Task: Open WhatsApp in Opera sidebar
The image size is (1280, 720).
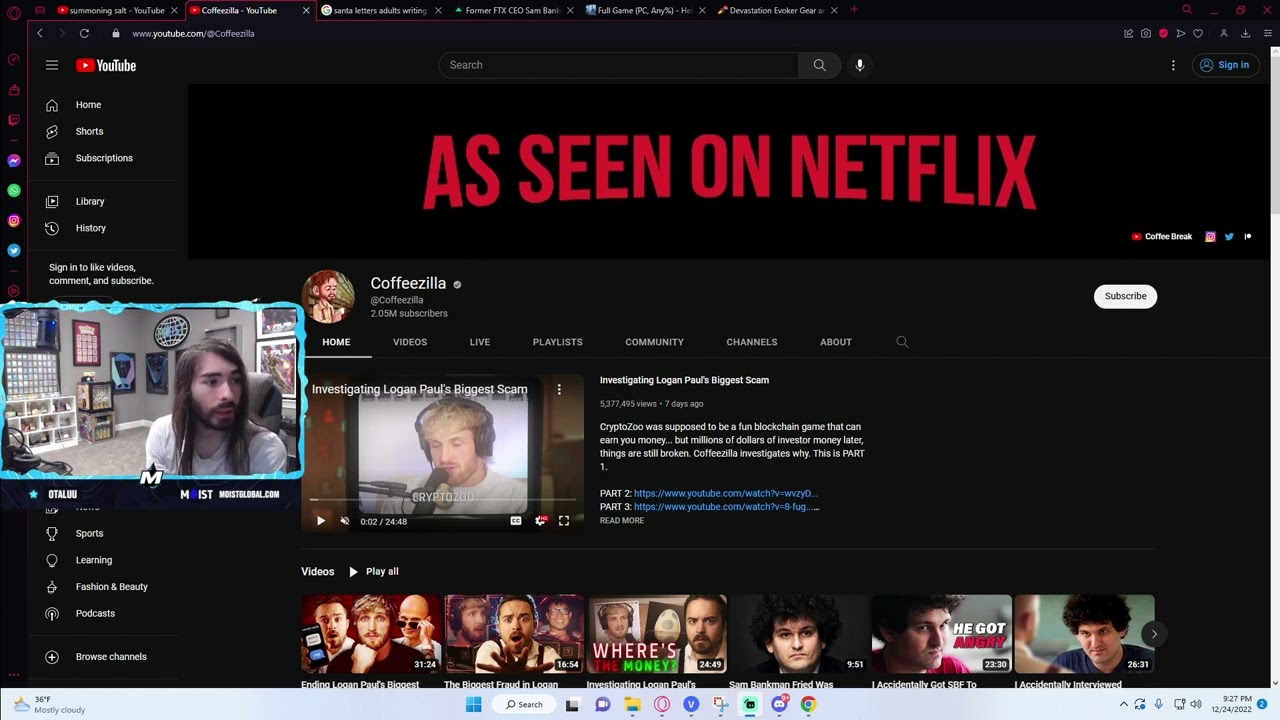Action: click(14, 190)
